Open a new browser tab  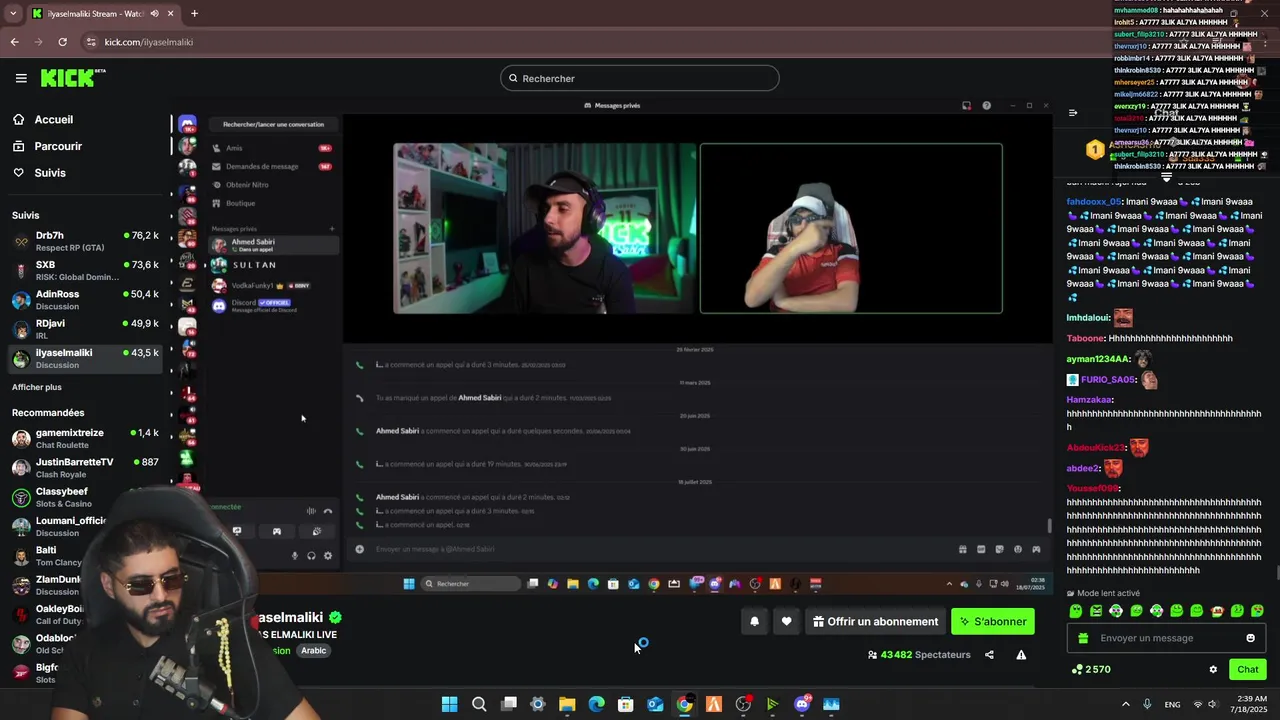[x=194, y=14]
